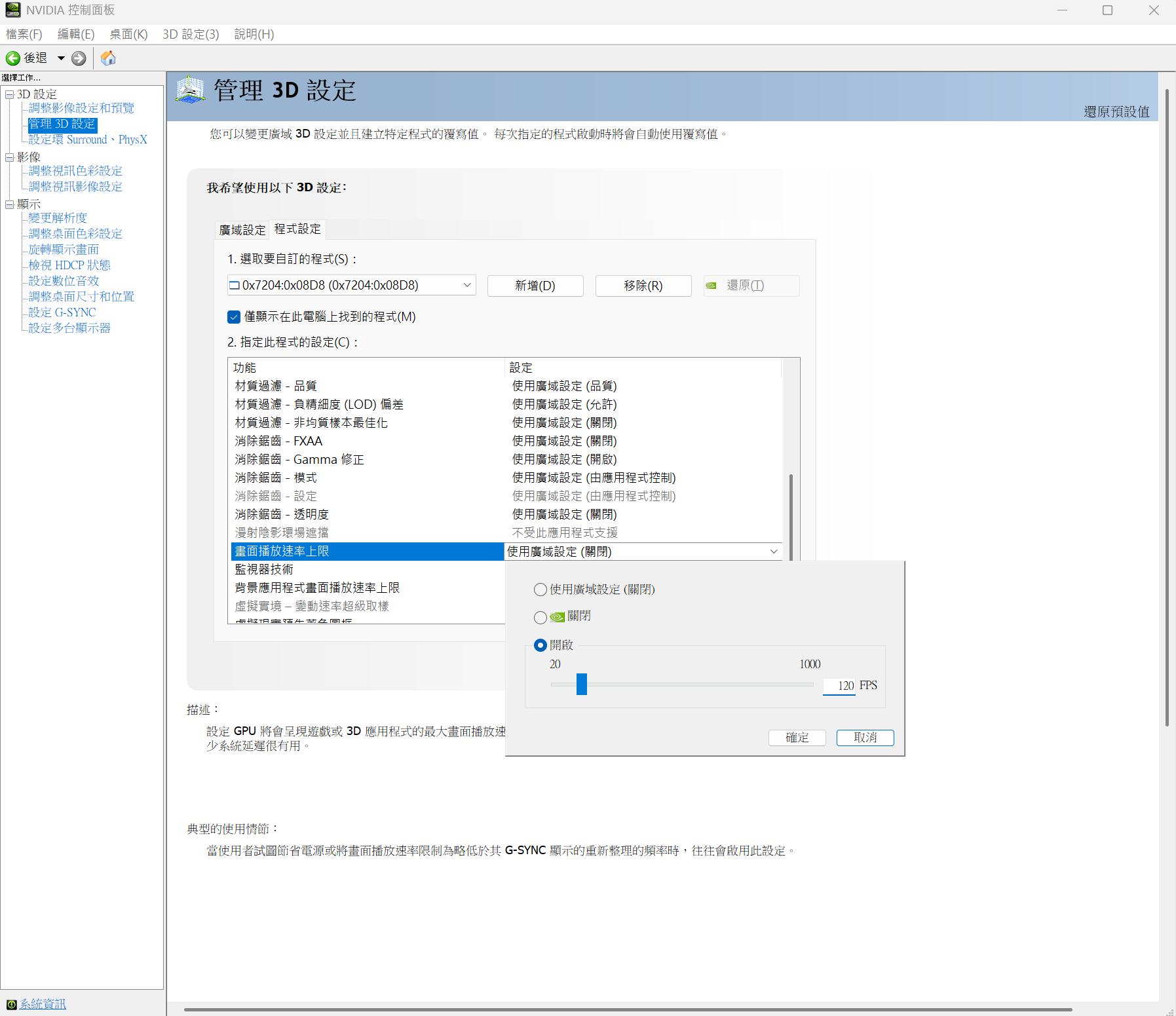The height and width of the screenshot is (1016, 1176).
Task: Open the 編輯(E) menu
Action: coord(76,34)
